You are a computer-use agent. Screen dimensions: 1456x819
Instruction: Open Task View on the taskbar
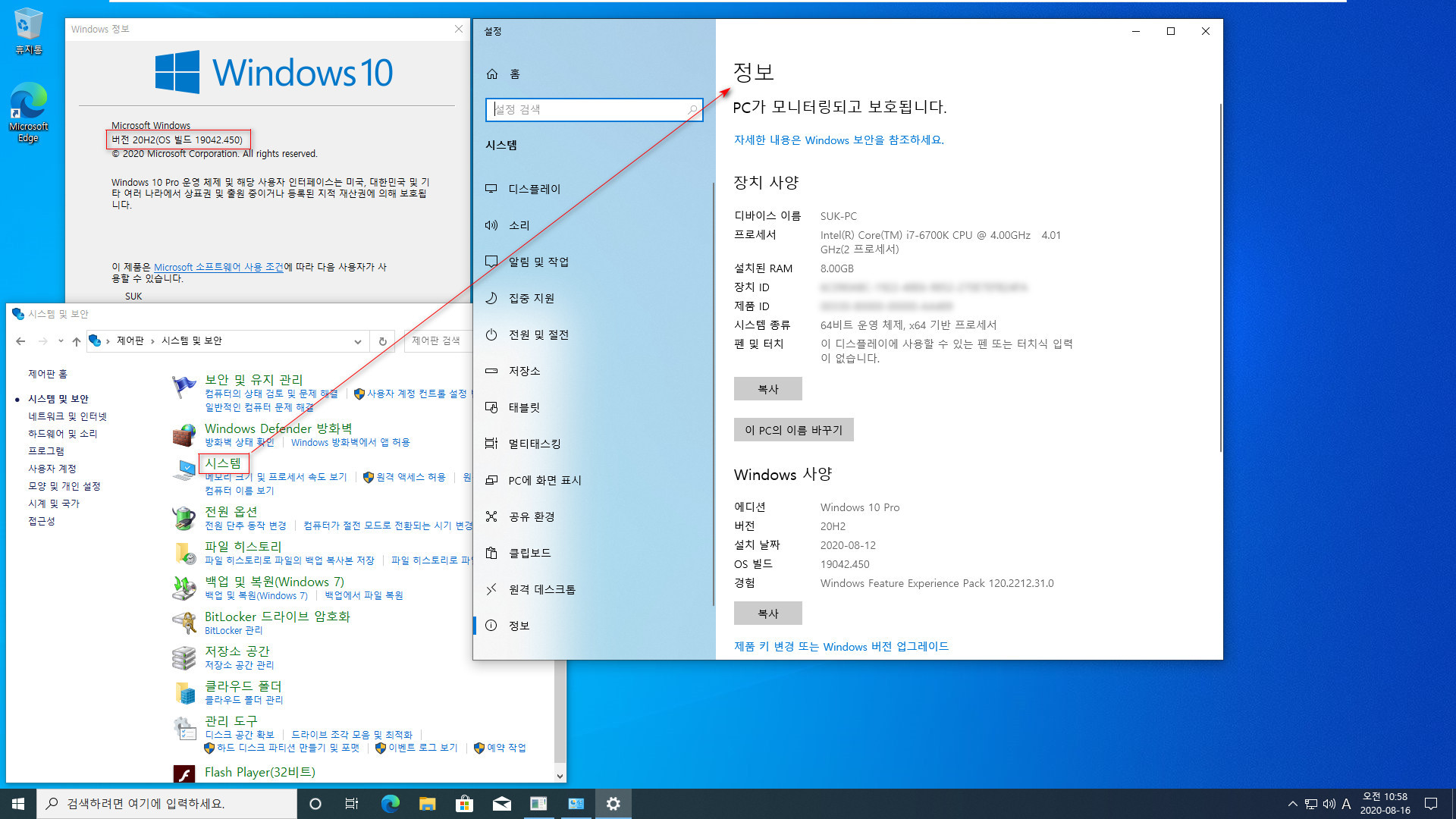click(x=352, y=804)
